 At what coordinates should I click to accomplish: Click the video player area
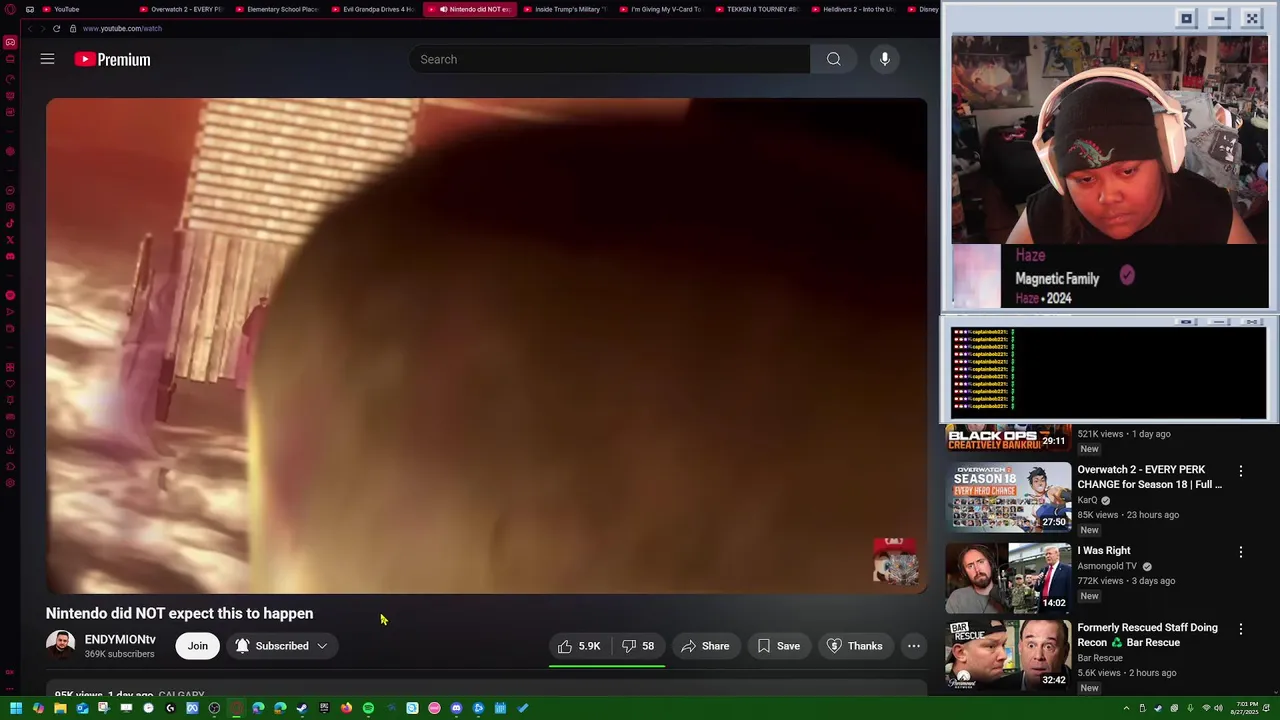[486, 346]
